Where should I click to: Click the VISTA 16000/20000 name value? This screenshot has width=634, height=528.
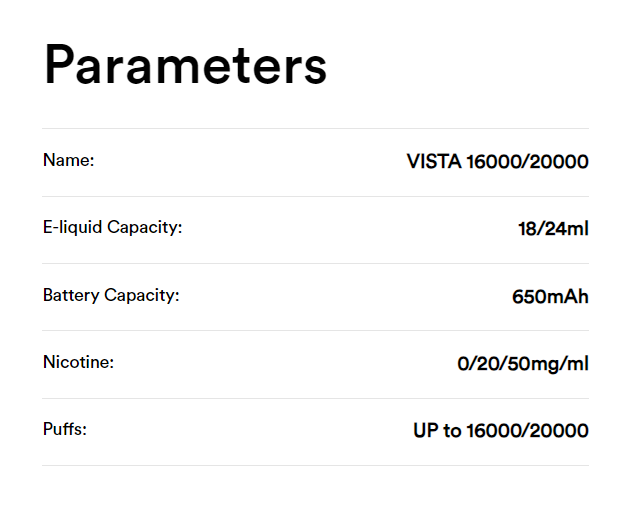(x=497, y=162)
